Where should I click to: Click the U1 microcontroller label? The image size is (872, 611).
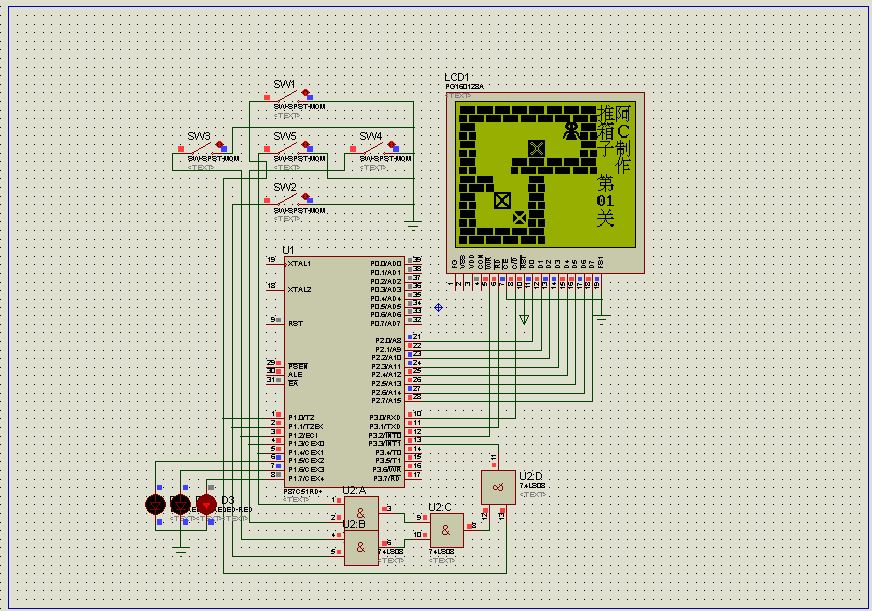tap(288, 250)
